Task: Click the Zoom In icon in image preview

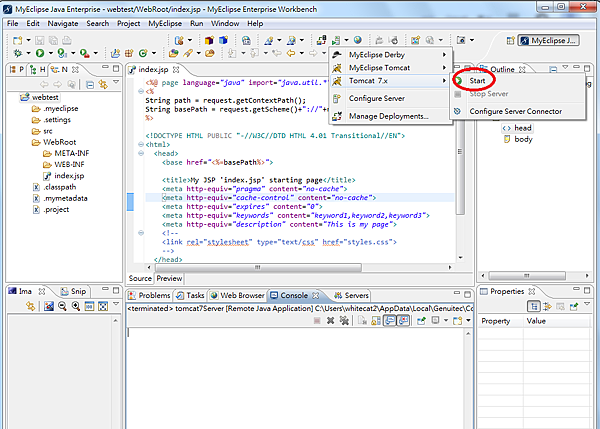Action: (x=76, y=306)
